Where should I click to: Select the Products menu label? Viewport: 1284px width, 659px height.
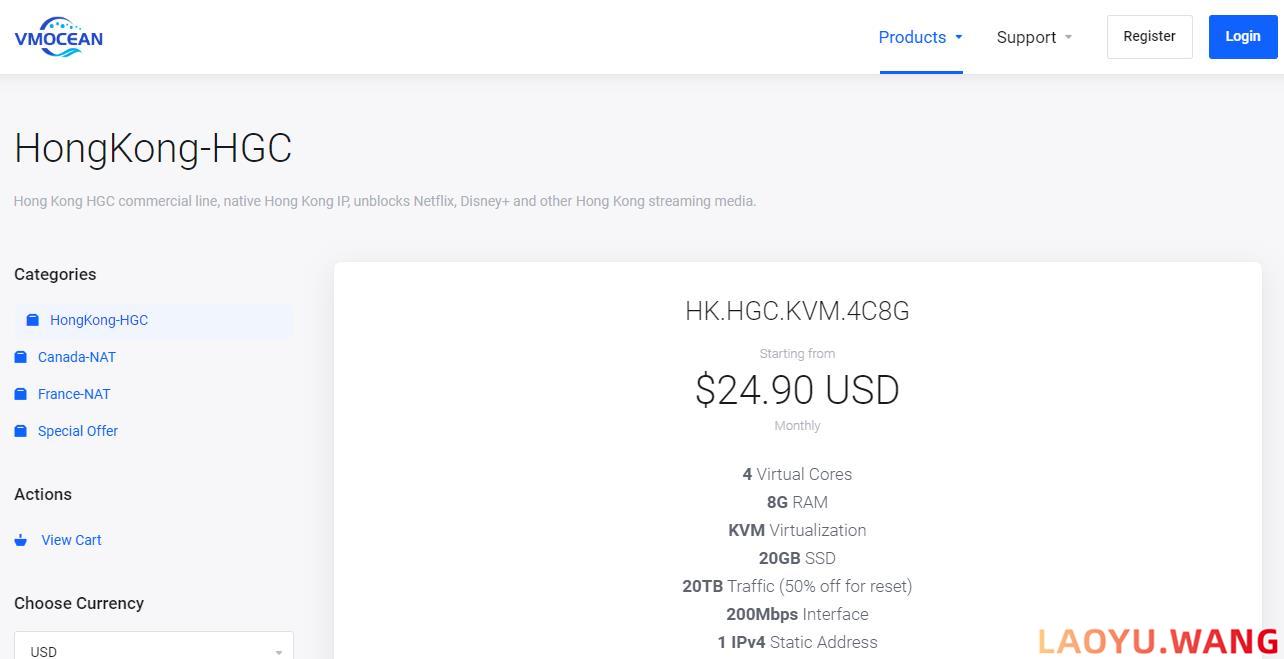click(x=912, y=37)
